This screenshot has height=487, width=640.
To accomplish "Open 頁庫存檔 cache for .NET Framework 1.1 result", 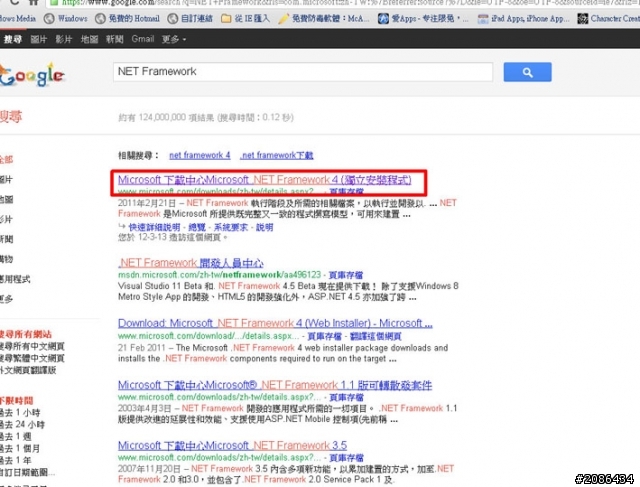I will 346,397.
